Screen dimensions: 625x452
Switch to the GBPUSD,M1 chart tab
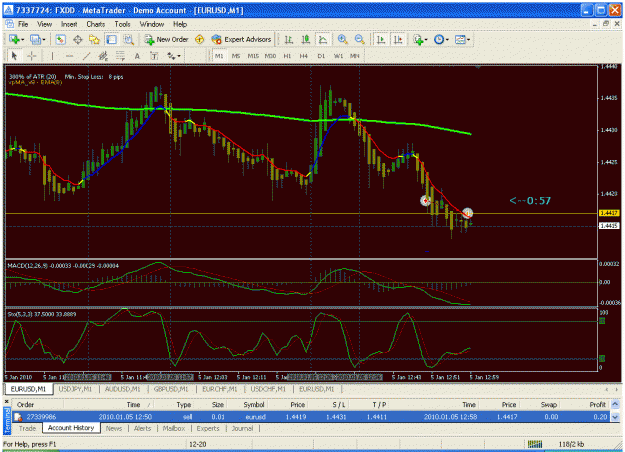tap(171, 389)
